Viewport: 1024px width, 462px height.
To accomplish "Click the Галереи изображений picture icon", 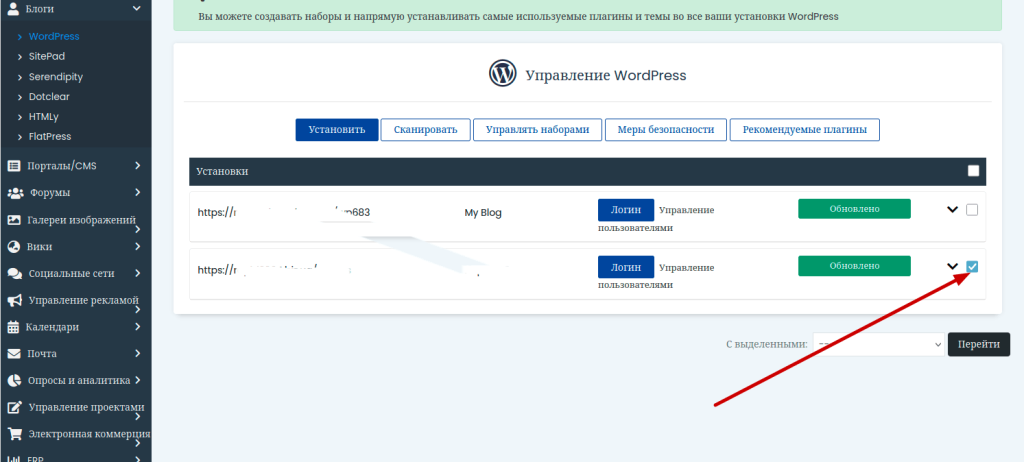I will 14,220.
